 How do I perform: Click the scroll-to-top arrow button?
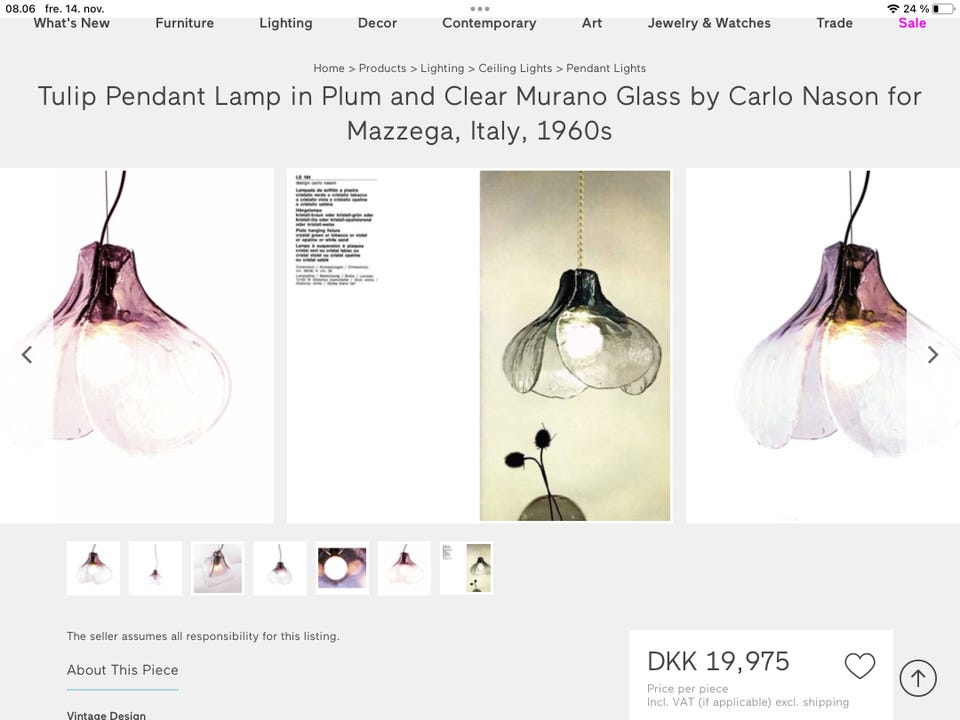click(x=918, y=678)
